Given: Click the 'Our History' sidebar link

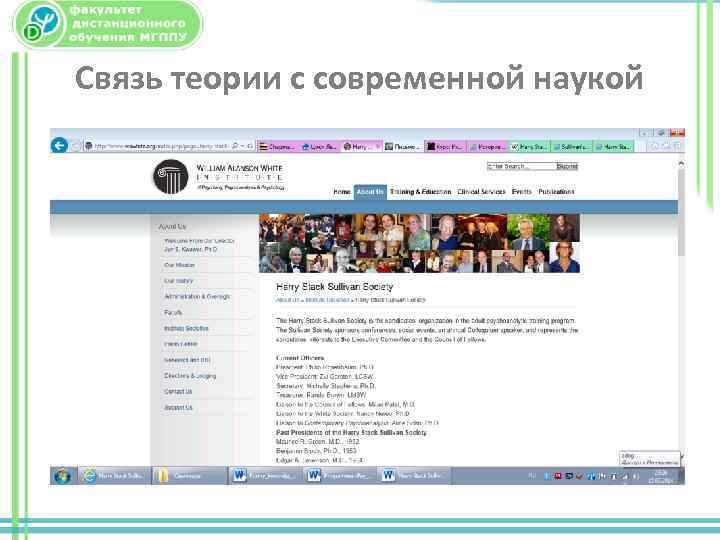Looking at the screenshot, I should (179, 281).
